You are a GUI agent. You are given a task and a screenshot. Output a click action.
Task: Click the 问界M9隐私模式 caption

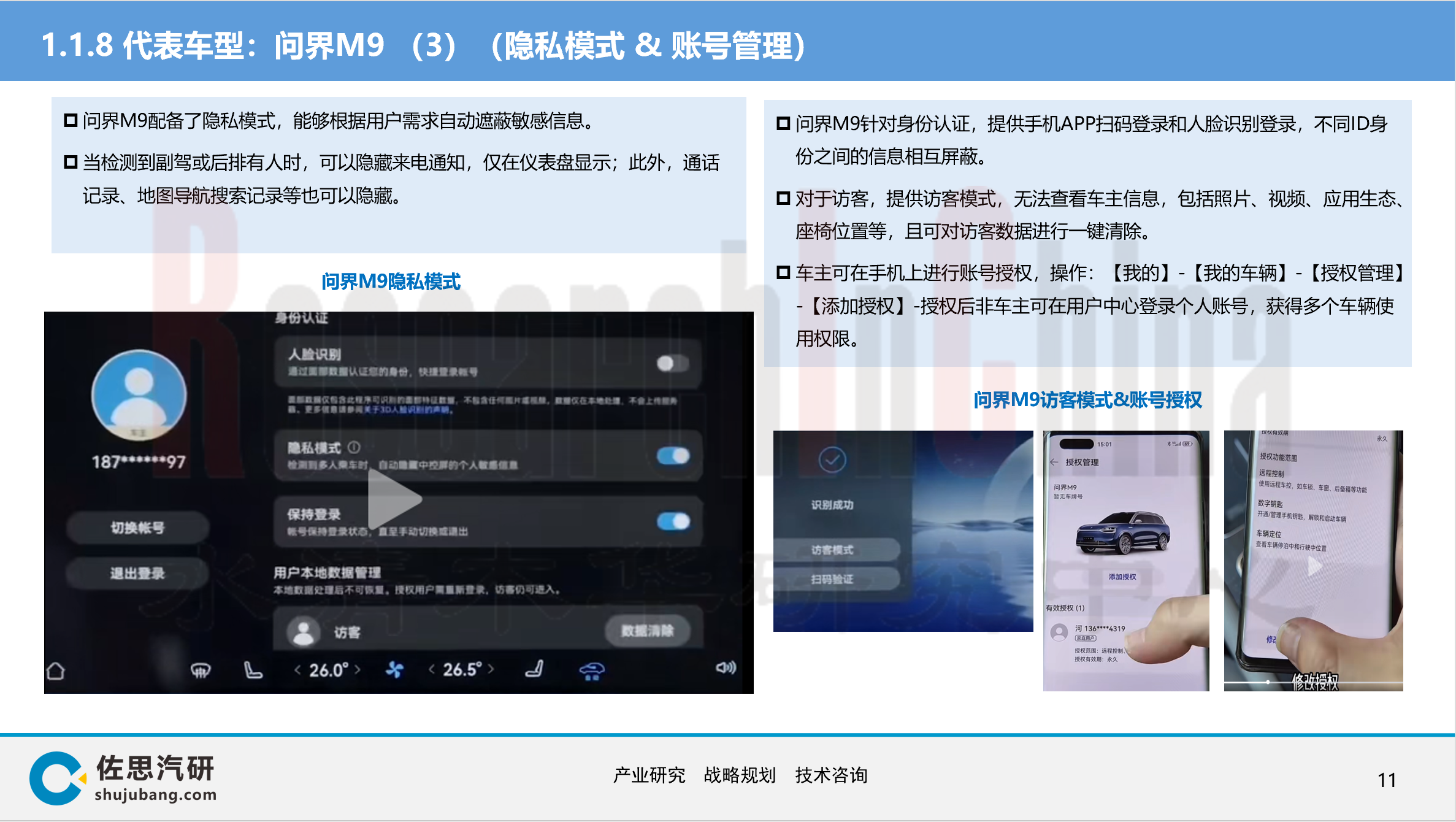[x=391, y=282]
